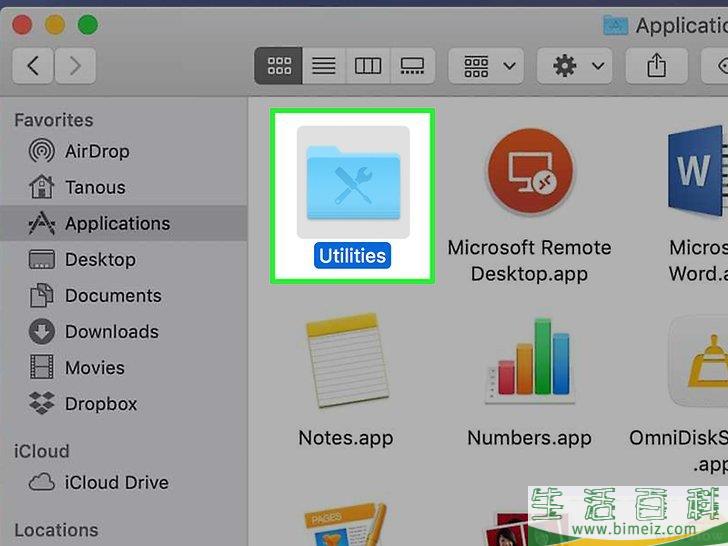Go back with the left arrow
Image resolution: width=728 pixels, height=546 pixels.
tap(33, 66)
